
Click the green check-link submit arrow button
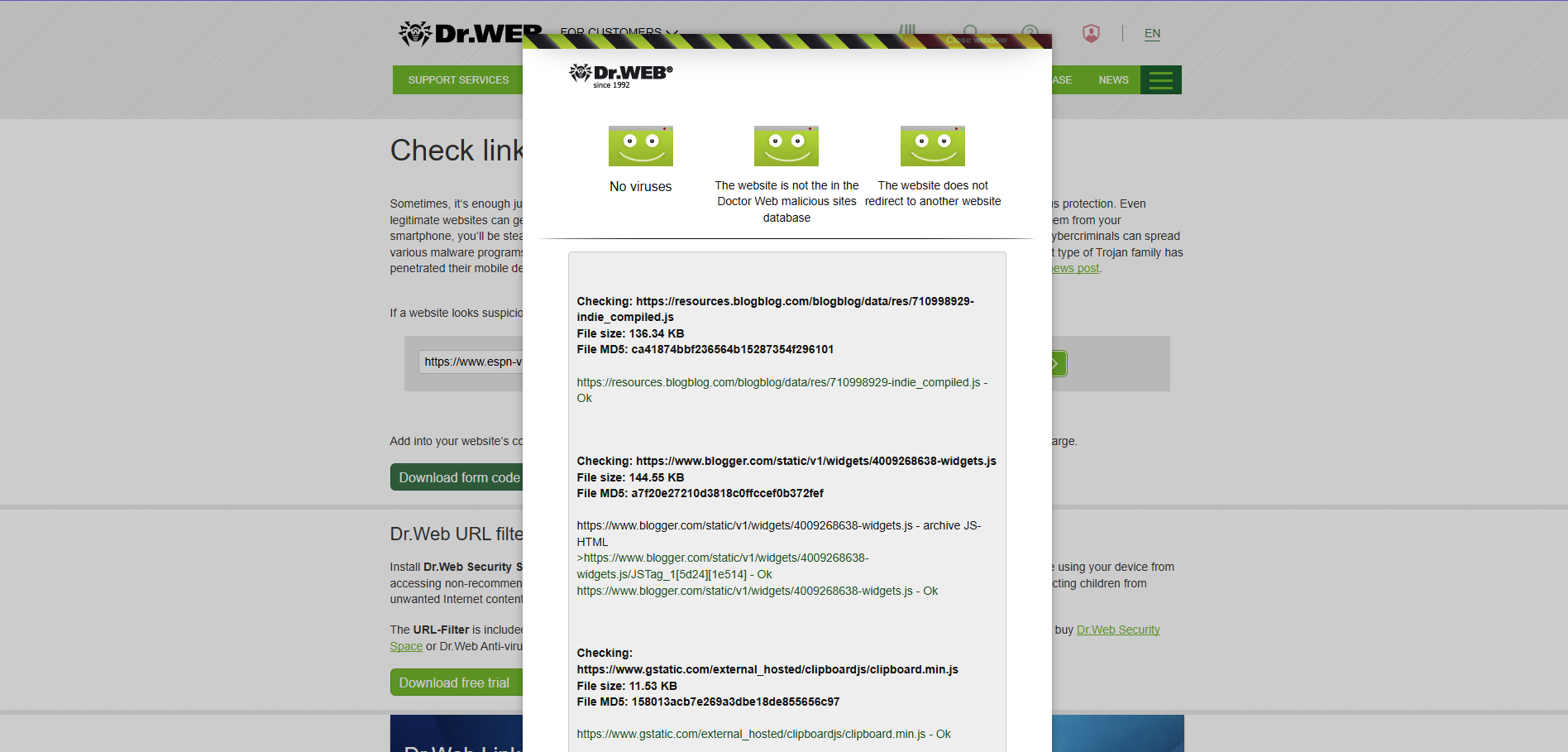point(1059,363)
